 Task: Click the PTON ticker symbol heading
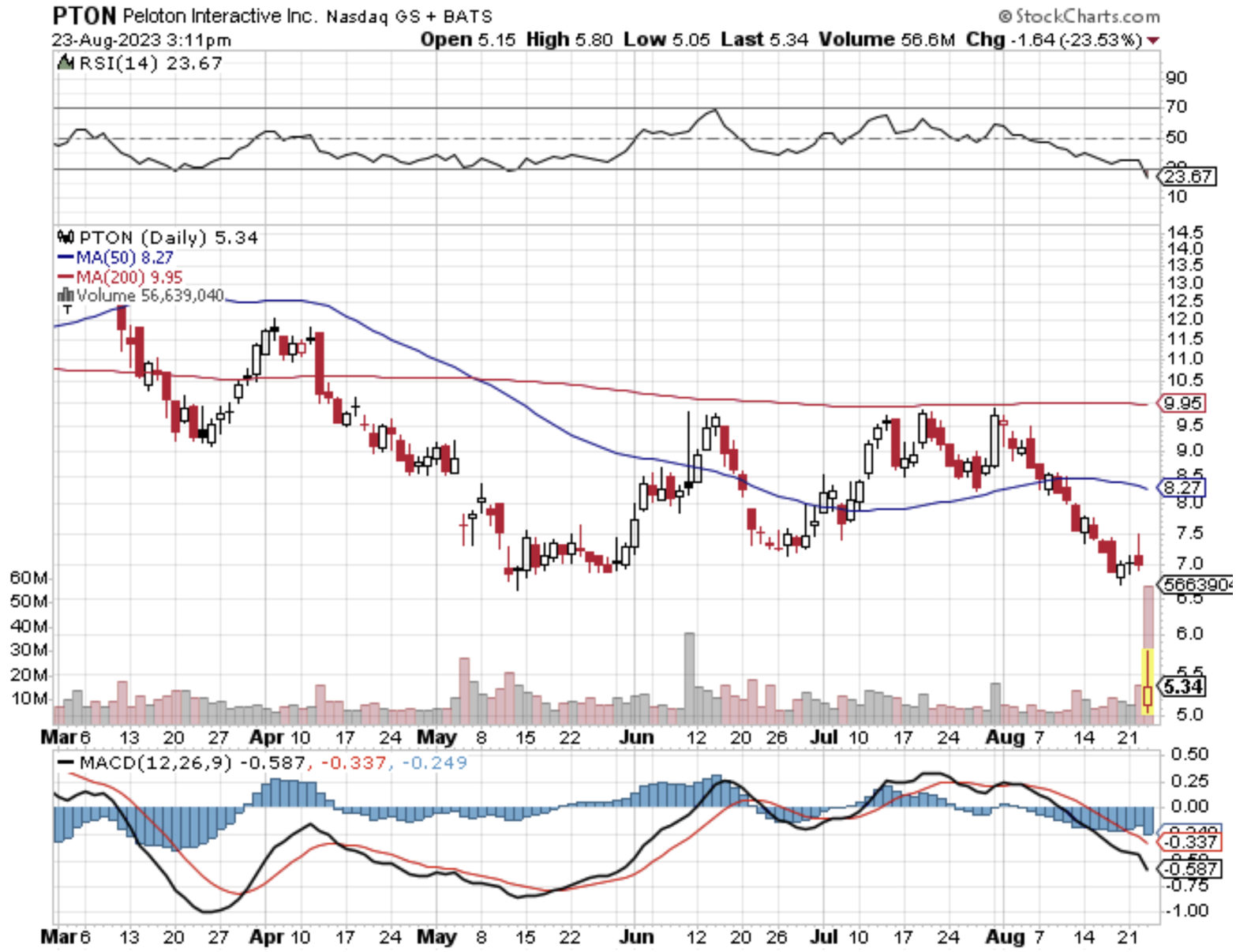coord(84,16)
